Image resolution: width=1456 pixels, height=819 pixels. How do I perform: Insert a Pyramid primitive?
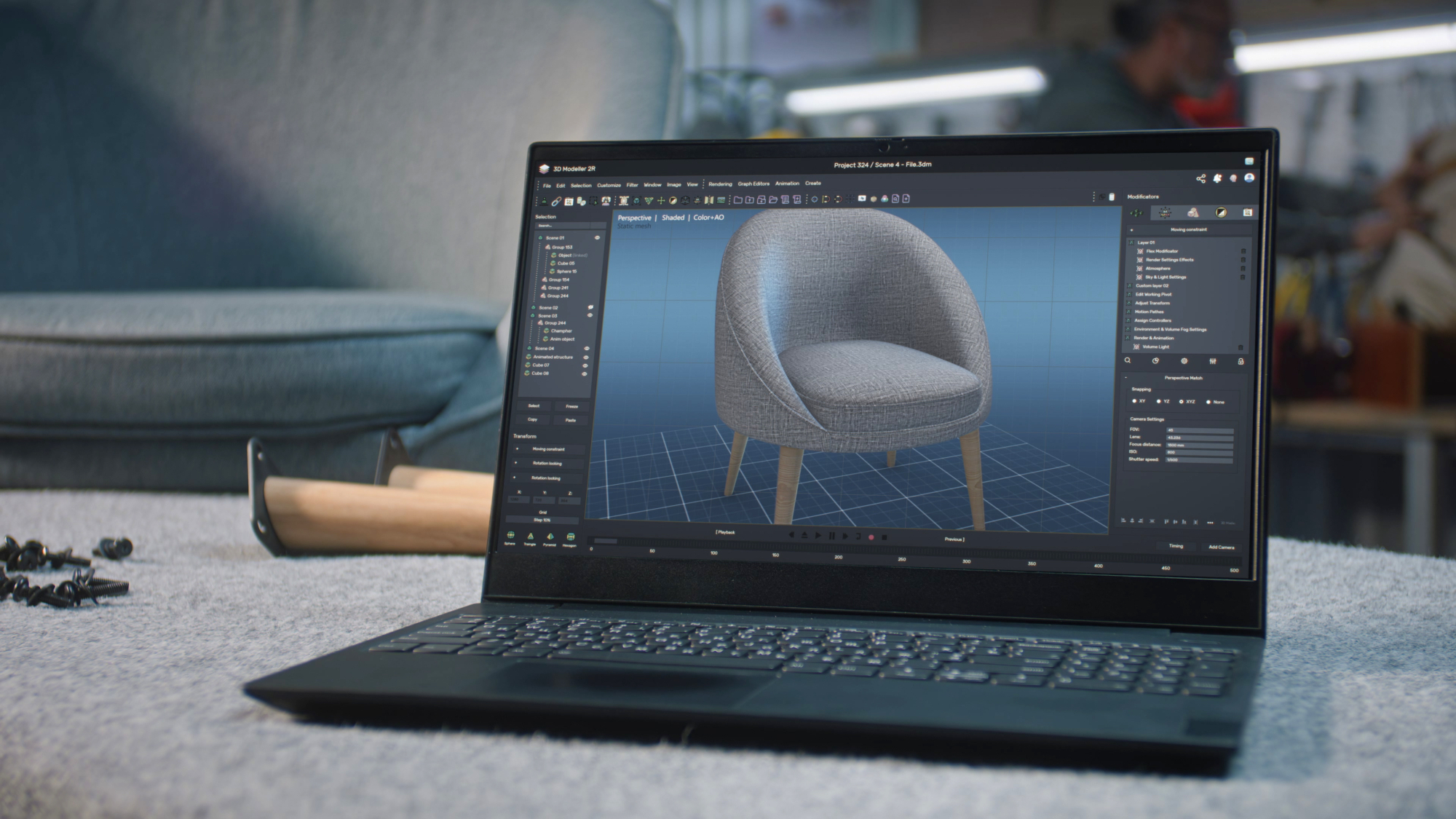tap(550, 537)
